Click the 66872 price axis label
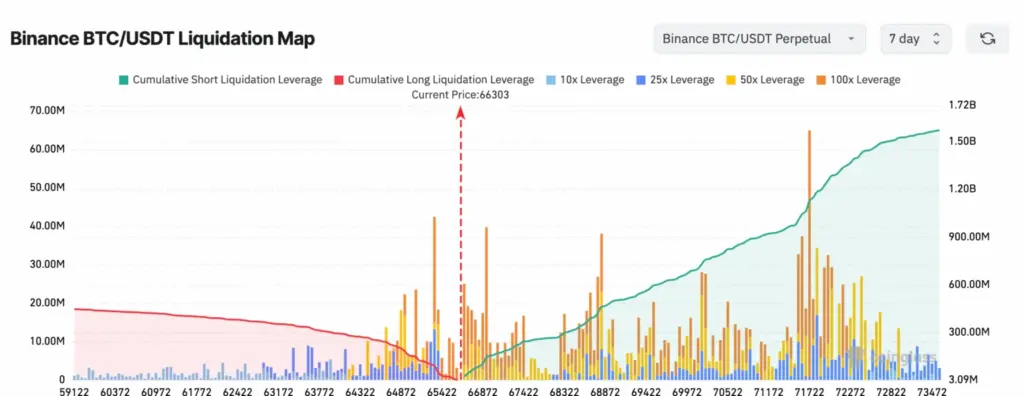Image resolution: width=1024 pixels, height=396 pixels. (483, 391)
